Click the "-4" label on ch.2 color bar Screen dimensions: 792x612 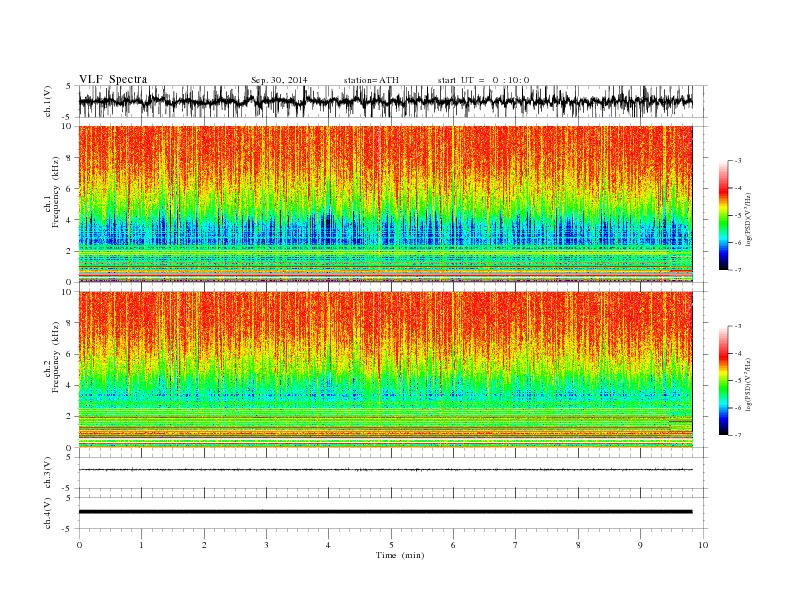(737, 353)
